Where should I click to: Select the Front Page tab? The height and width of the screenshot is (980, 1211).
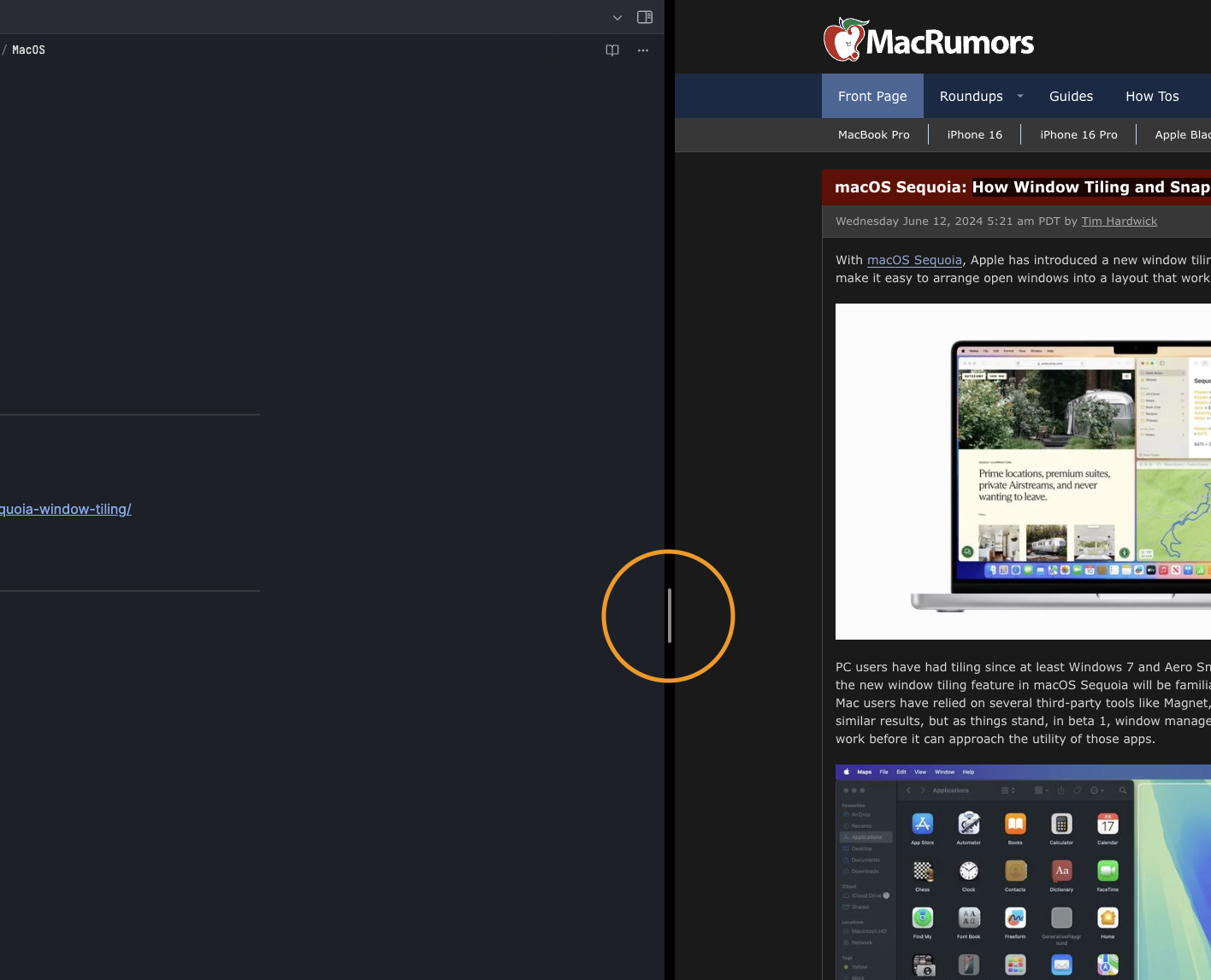point(872,96)
